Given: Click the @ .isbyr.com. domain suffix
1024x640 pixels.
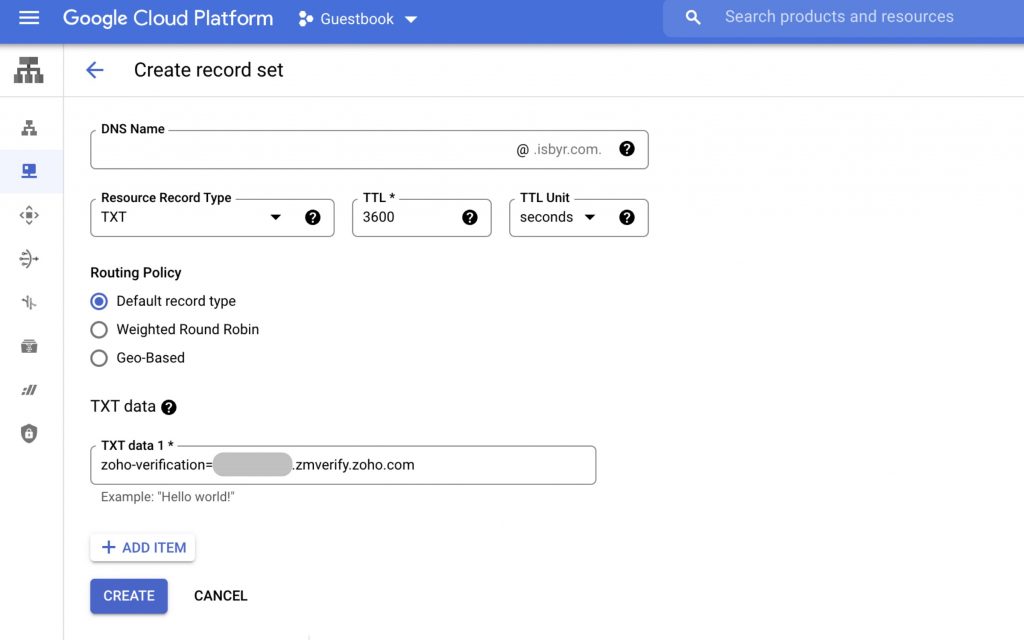Looking at the screenshot, I should [558, 150].
